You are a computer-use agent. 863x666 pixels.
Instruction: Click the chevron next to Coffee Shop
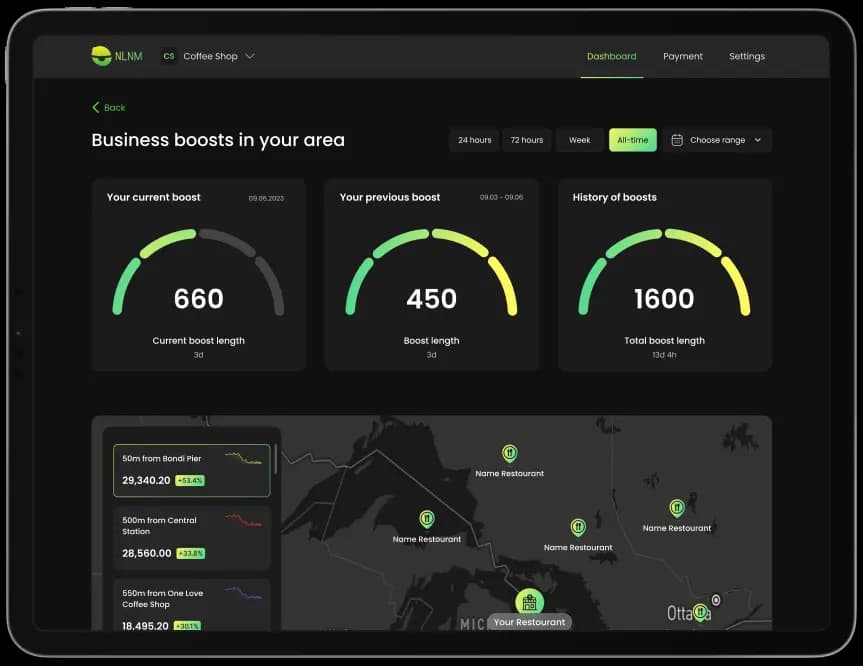250,56
